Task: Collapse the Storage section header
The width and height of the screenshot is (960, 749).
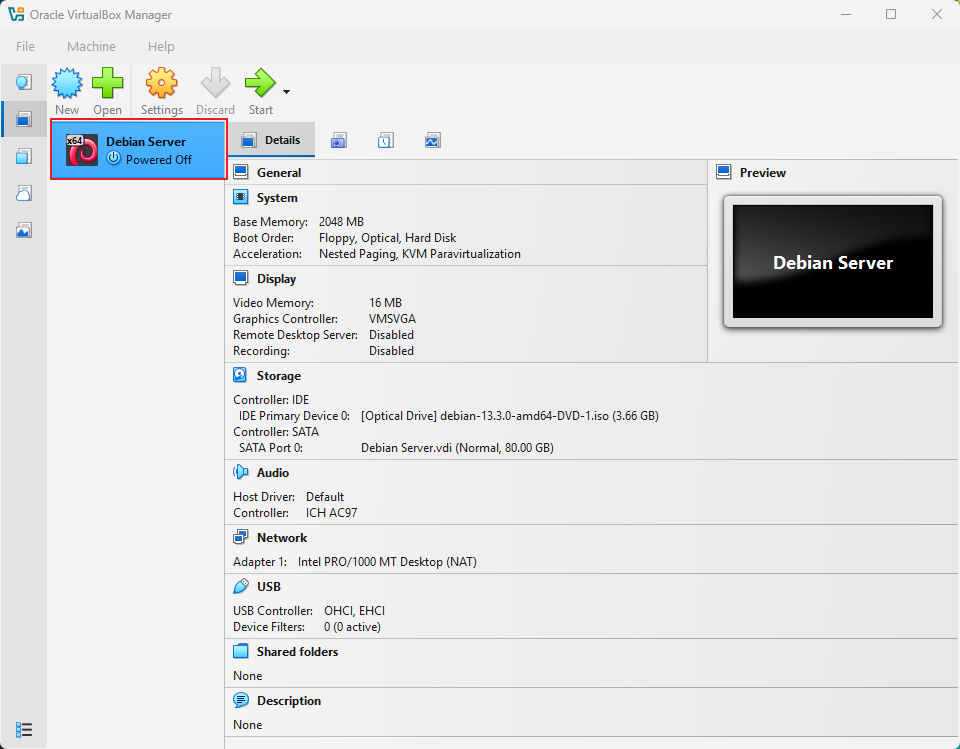Action: click(278, 376)
